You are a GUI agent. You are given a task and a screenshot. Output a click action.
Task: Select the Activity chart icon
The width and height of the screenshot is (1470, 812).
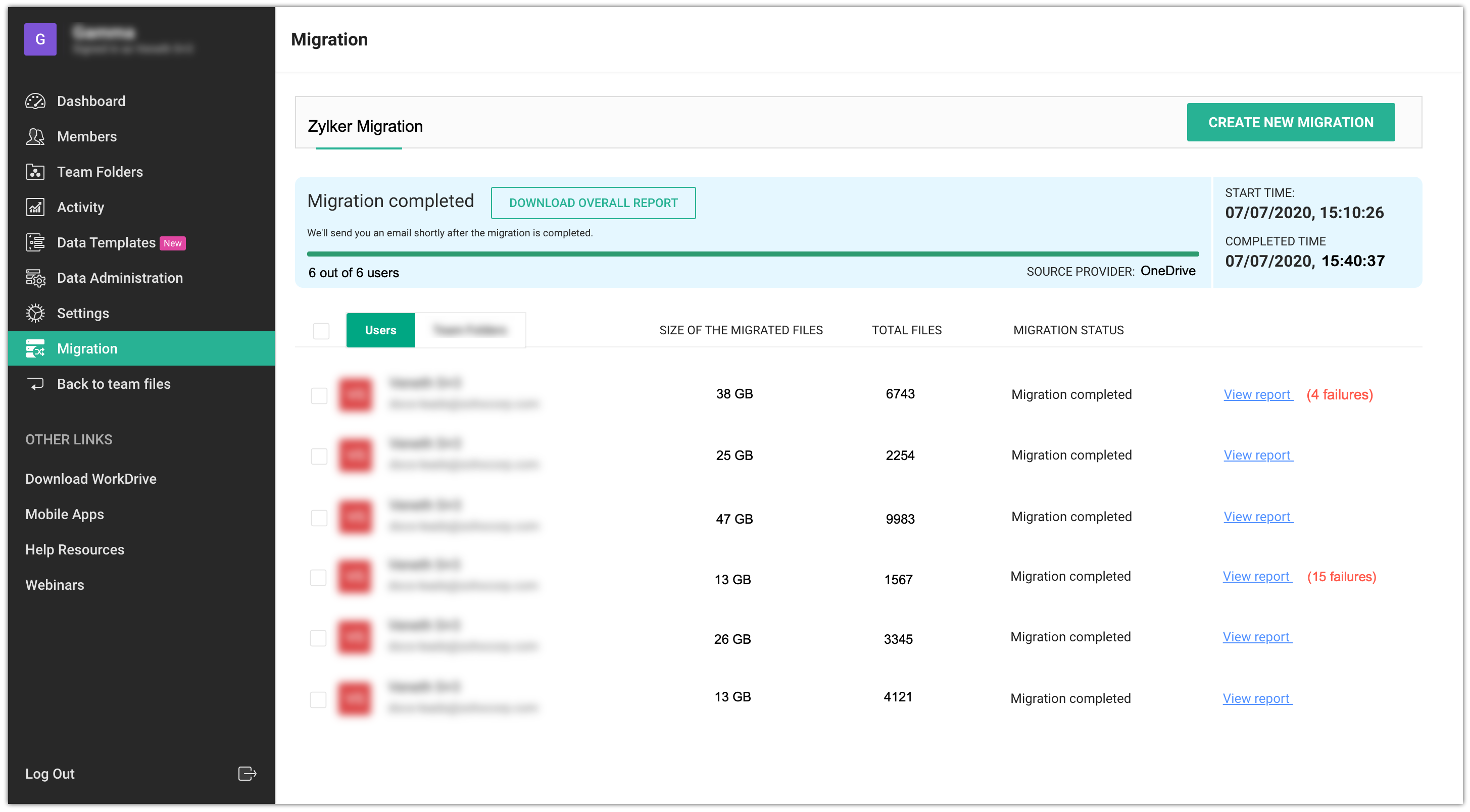35,207
